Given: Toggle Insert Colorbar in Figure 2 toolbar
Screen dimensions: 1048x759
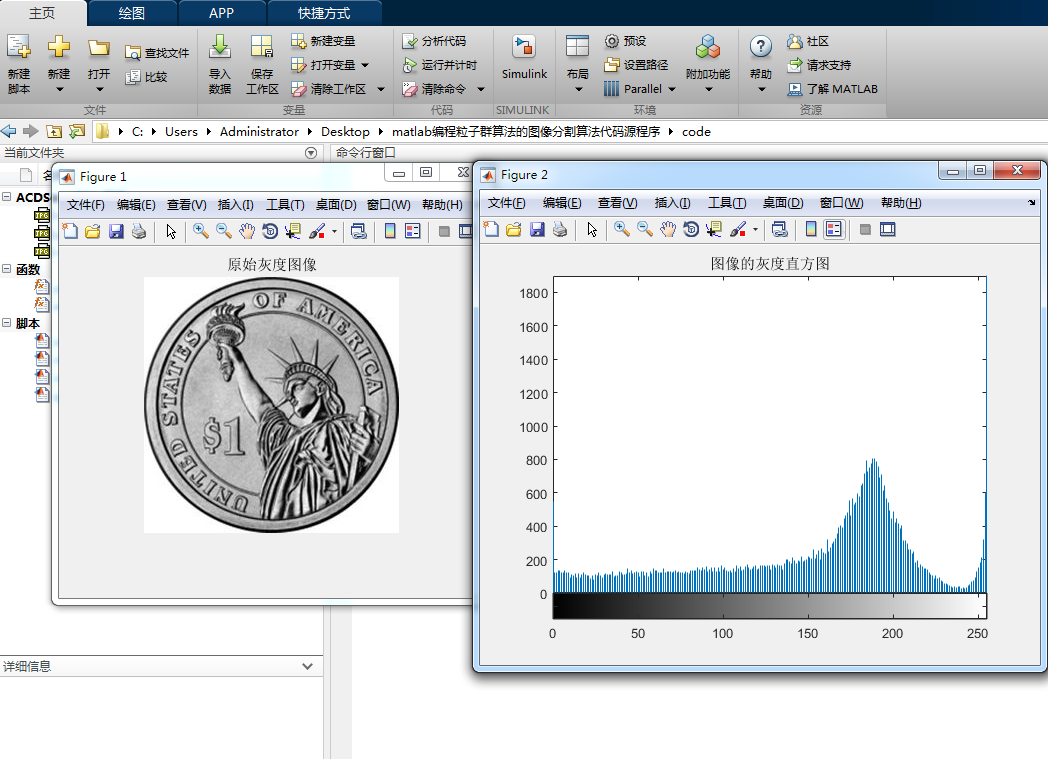Looking at the screenshot, I should (x=811, y=229).
